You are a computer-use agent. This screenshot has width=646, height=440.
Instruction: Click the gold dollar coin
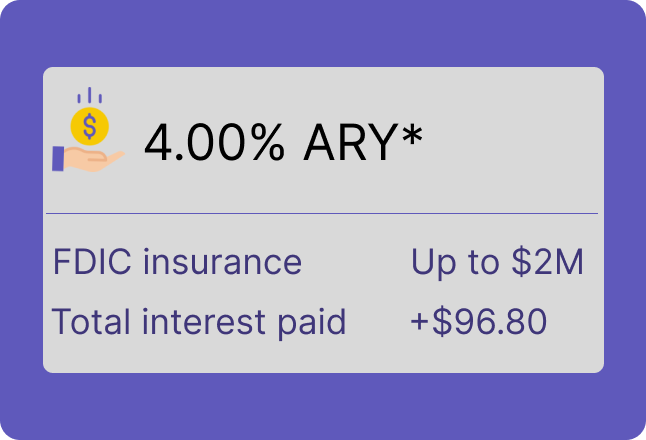tap(89, 126)
